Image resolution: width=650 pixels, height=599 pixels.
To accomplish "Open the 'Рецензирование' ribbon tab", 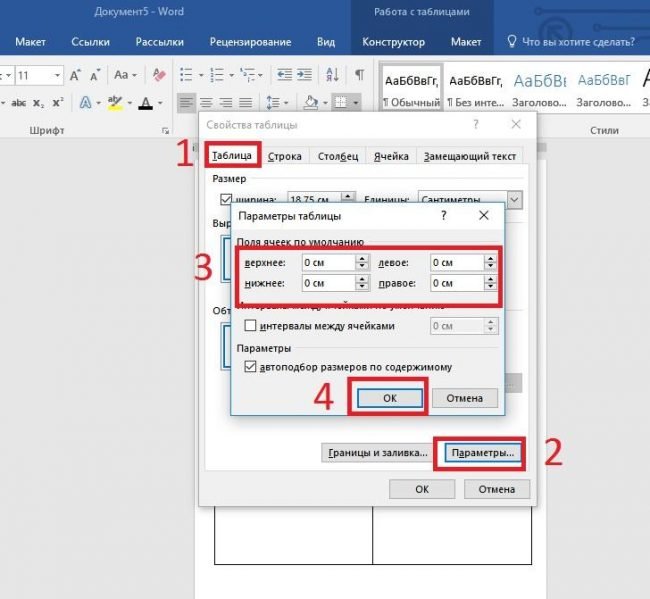I will [250, 42].
